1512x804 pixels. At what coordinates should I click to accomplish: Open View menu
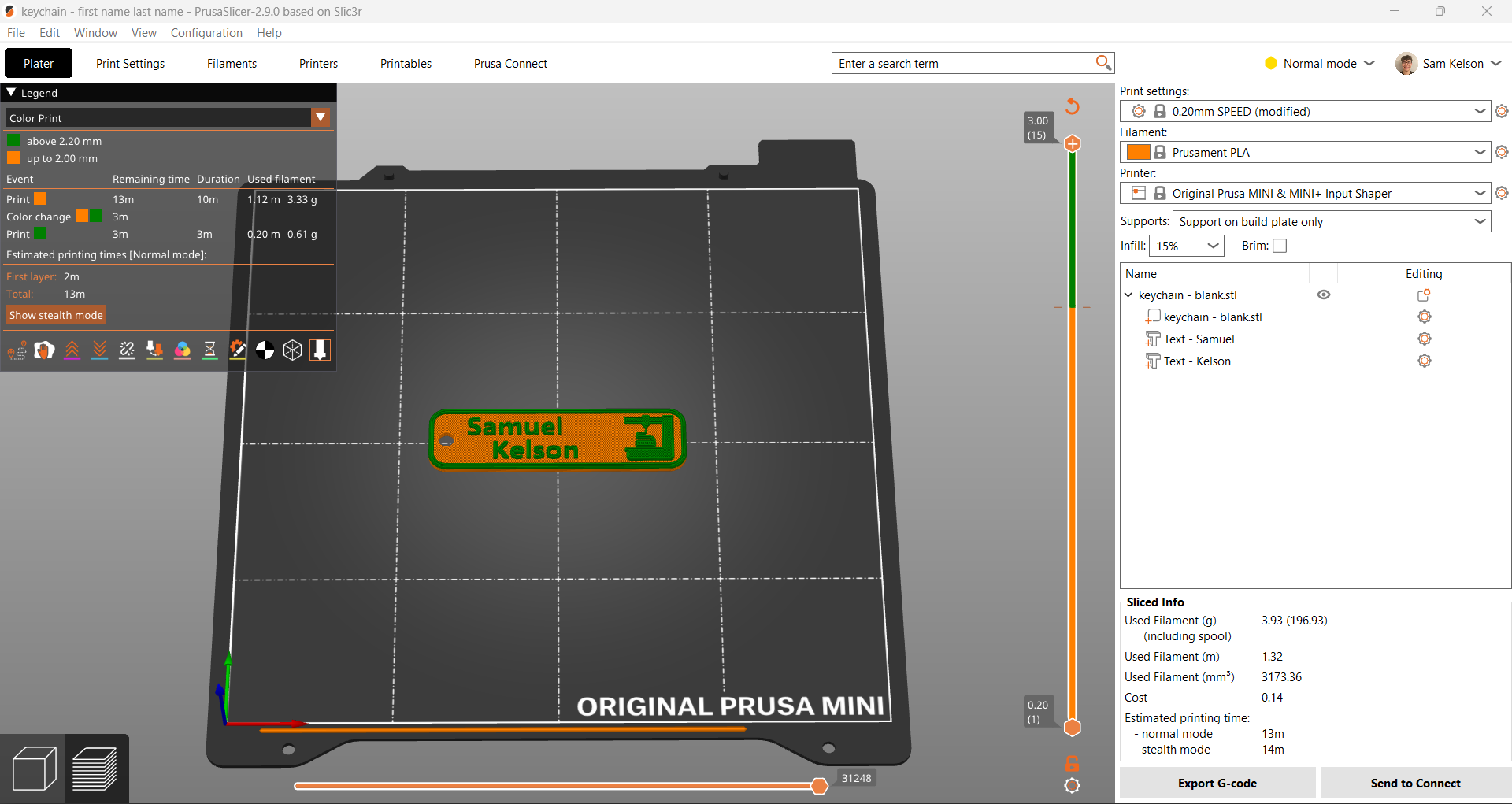(x=143, y=33)
